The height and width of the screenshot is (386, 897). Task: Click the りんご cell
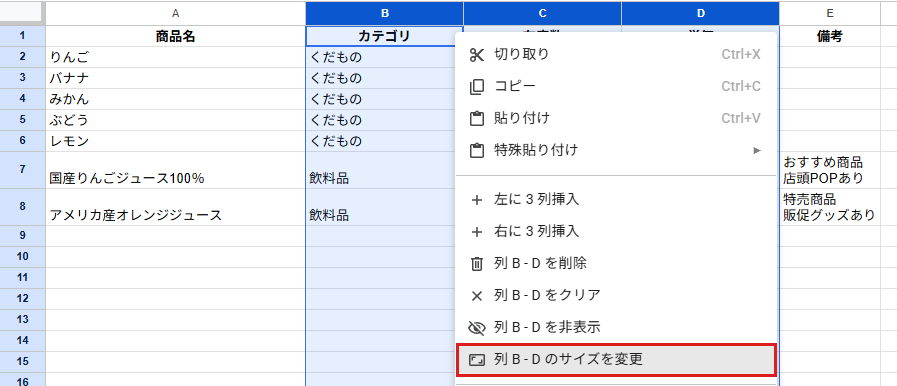click(176, 57)
